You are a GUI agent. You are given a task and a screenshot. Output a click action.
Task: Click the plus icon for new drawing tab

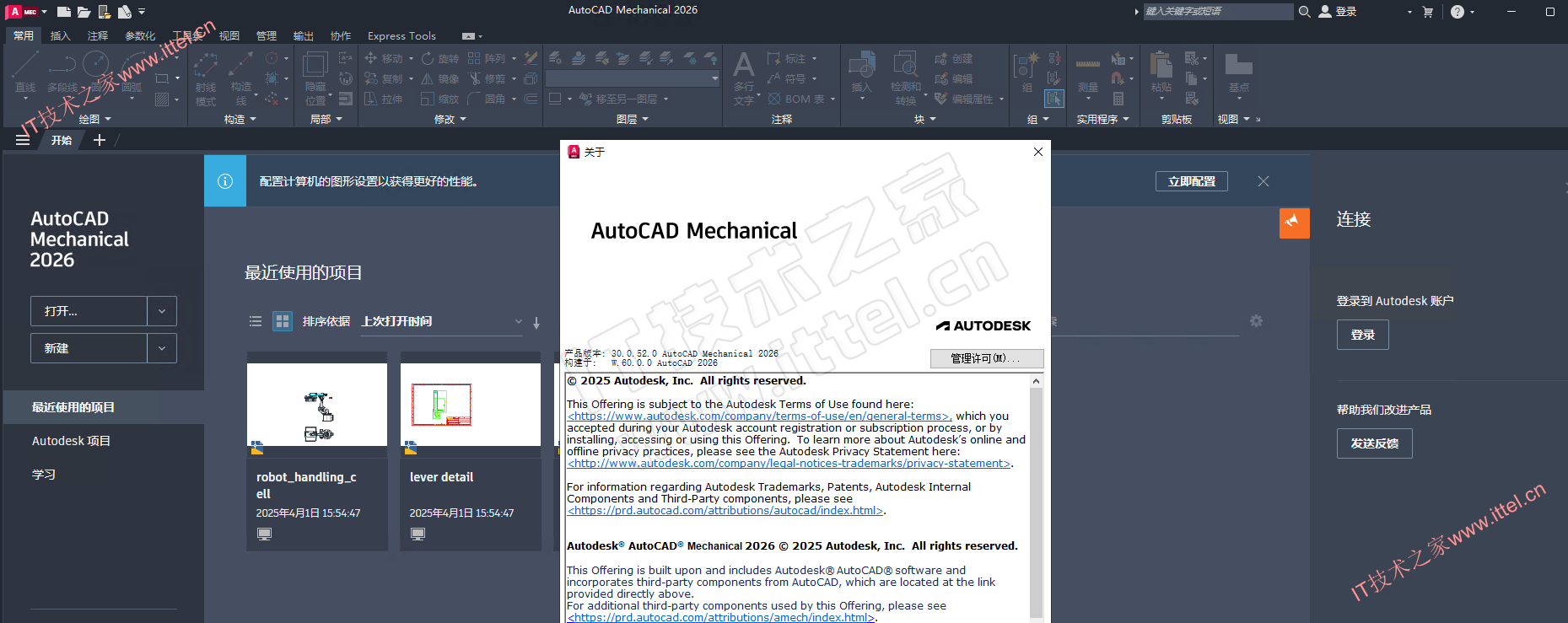pos(100,140)
